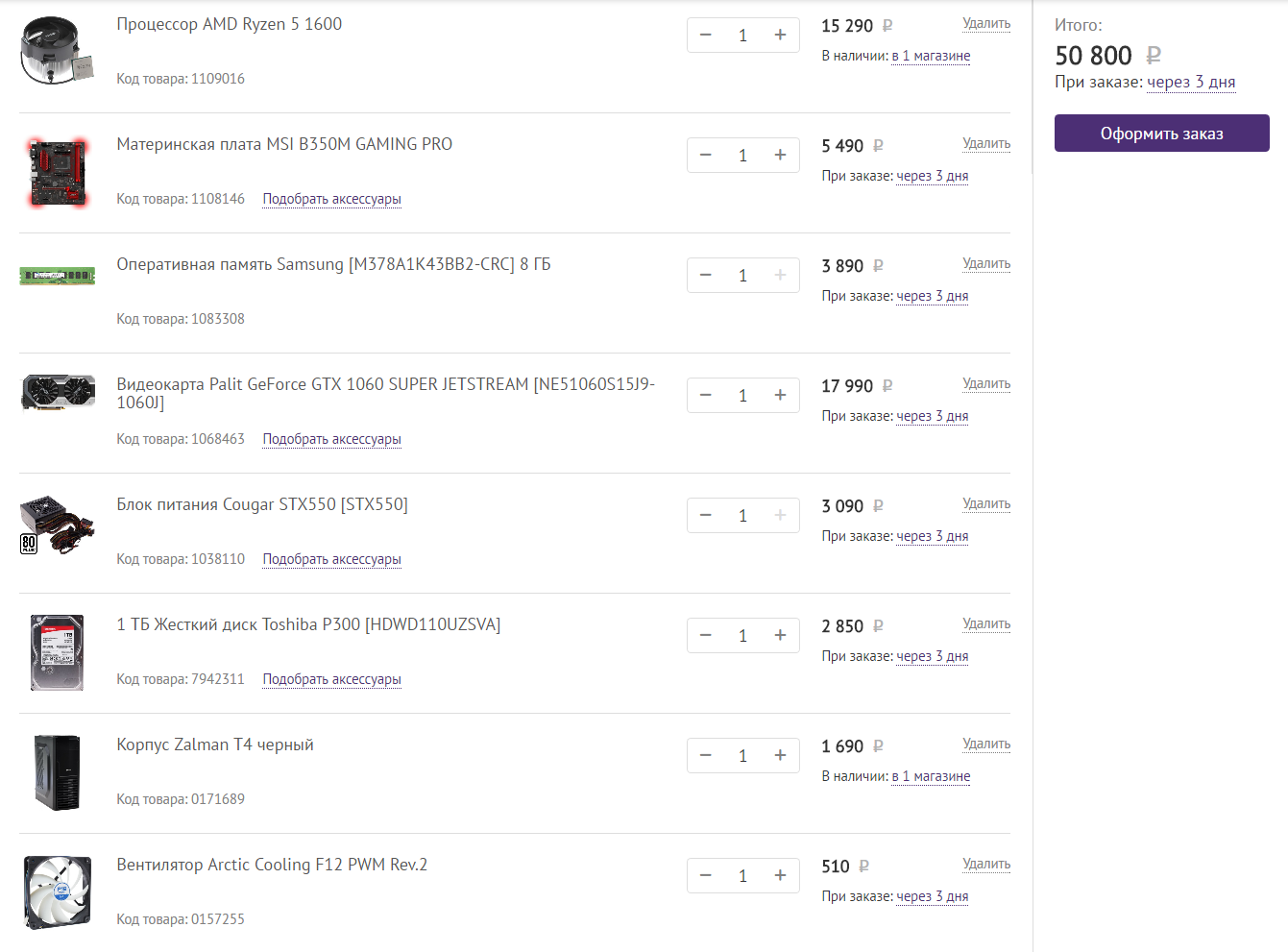Open accessories link for MSI motherboard
Viewport: 1288px width, 952px height.
click(331, 199)
